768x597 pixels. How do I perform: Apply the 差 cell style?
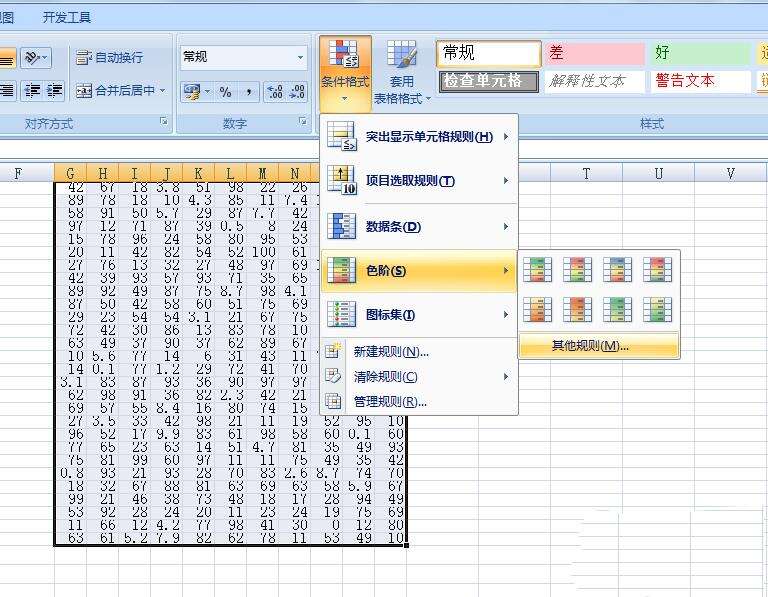click(x=595, y=53)
